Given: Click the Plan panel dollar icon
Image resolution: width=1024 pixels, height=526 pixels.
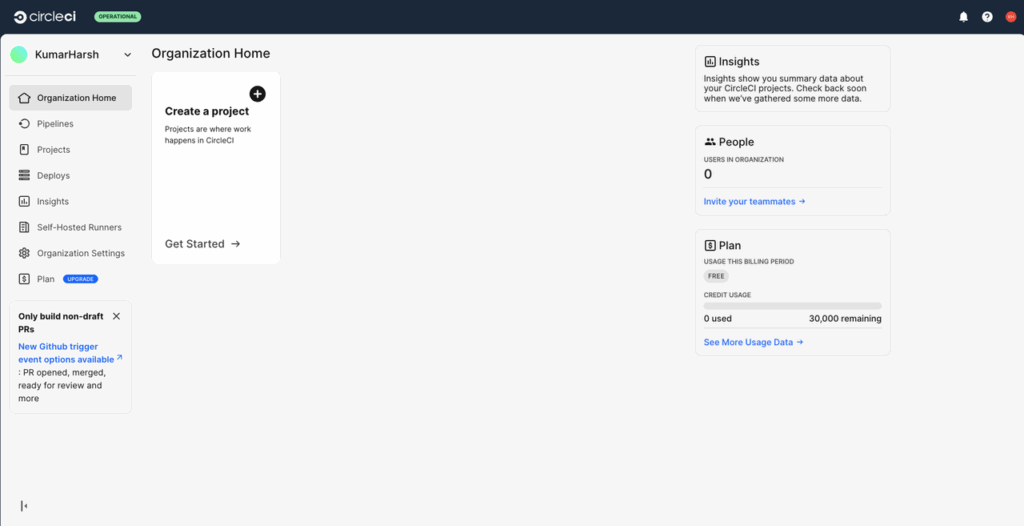Looking at the screenshot, I should click(x=710, y=246).
